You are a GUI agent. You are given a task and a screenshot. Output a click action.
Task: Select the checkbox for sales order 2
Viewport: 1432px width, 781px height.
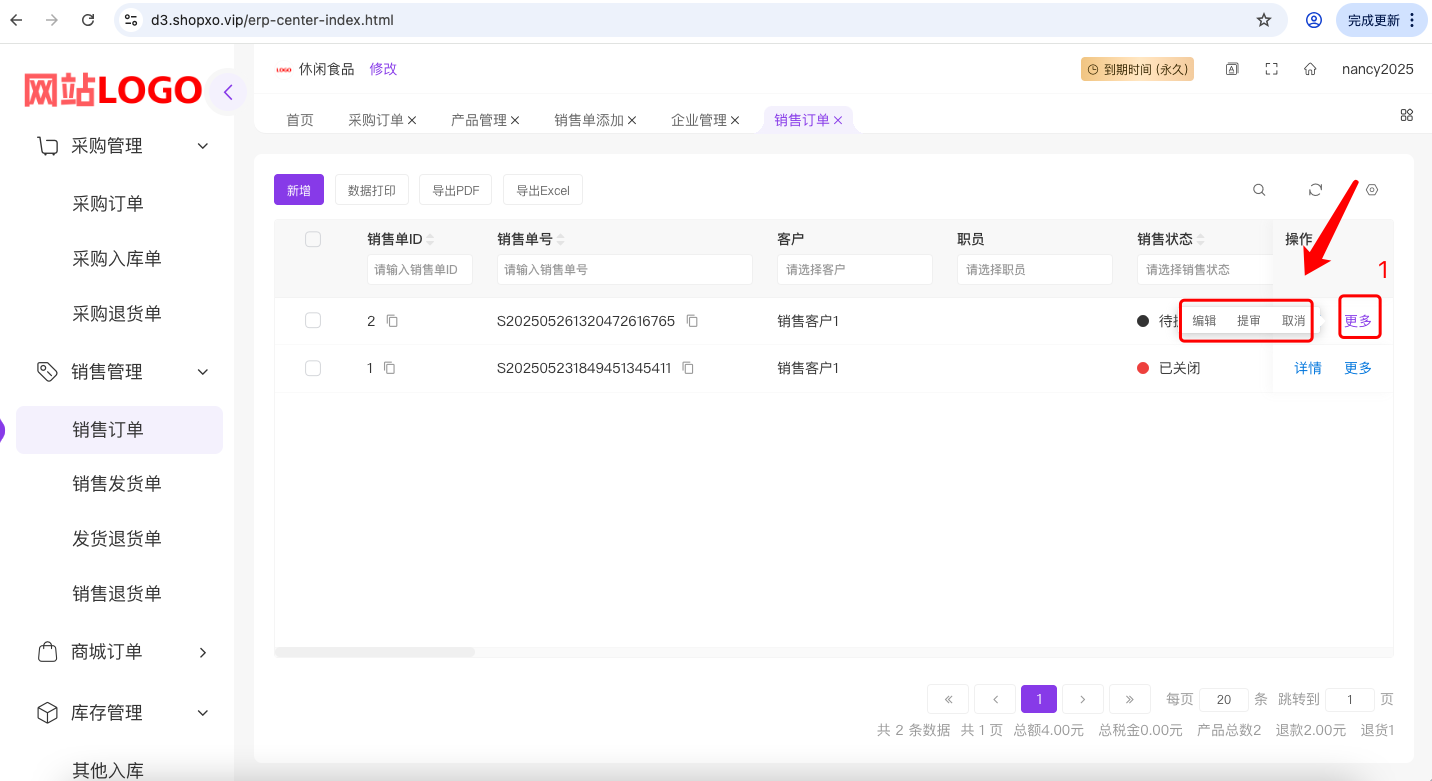click(313, 320)
